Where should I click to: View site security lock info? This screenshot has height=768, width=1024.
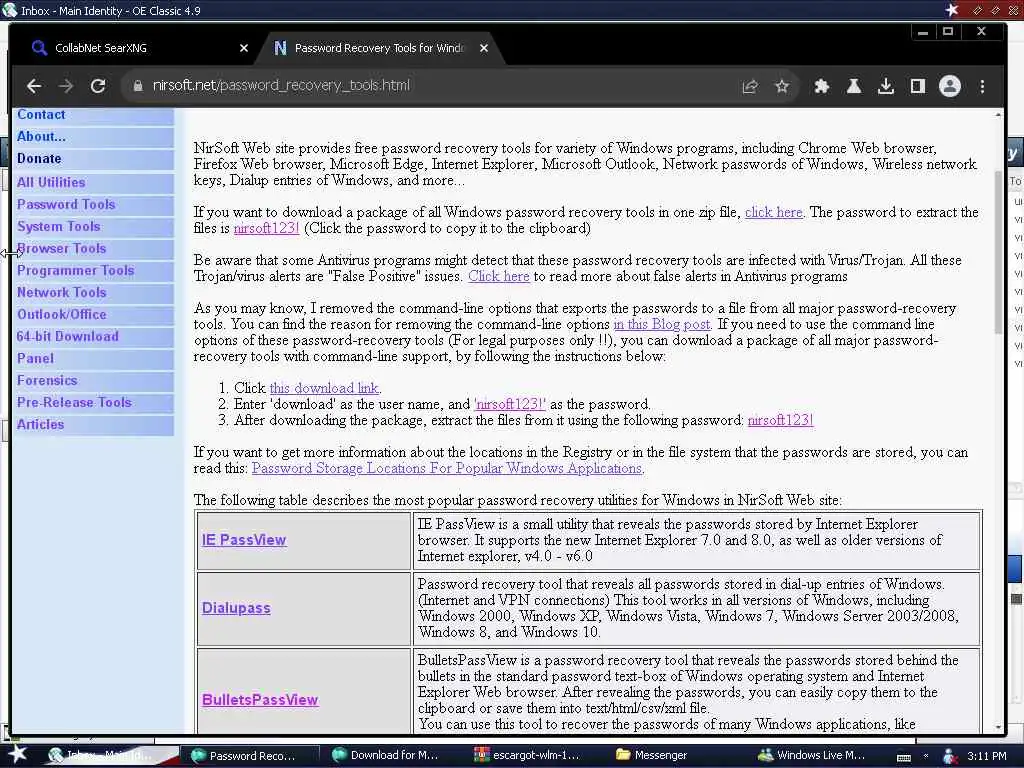click(x=137, y=86)
